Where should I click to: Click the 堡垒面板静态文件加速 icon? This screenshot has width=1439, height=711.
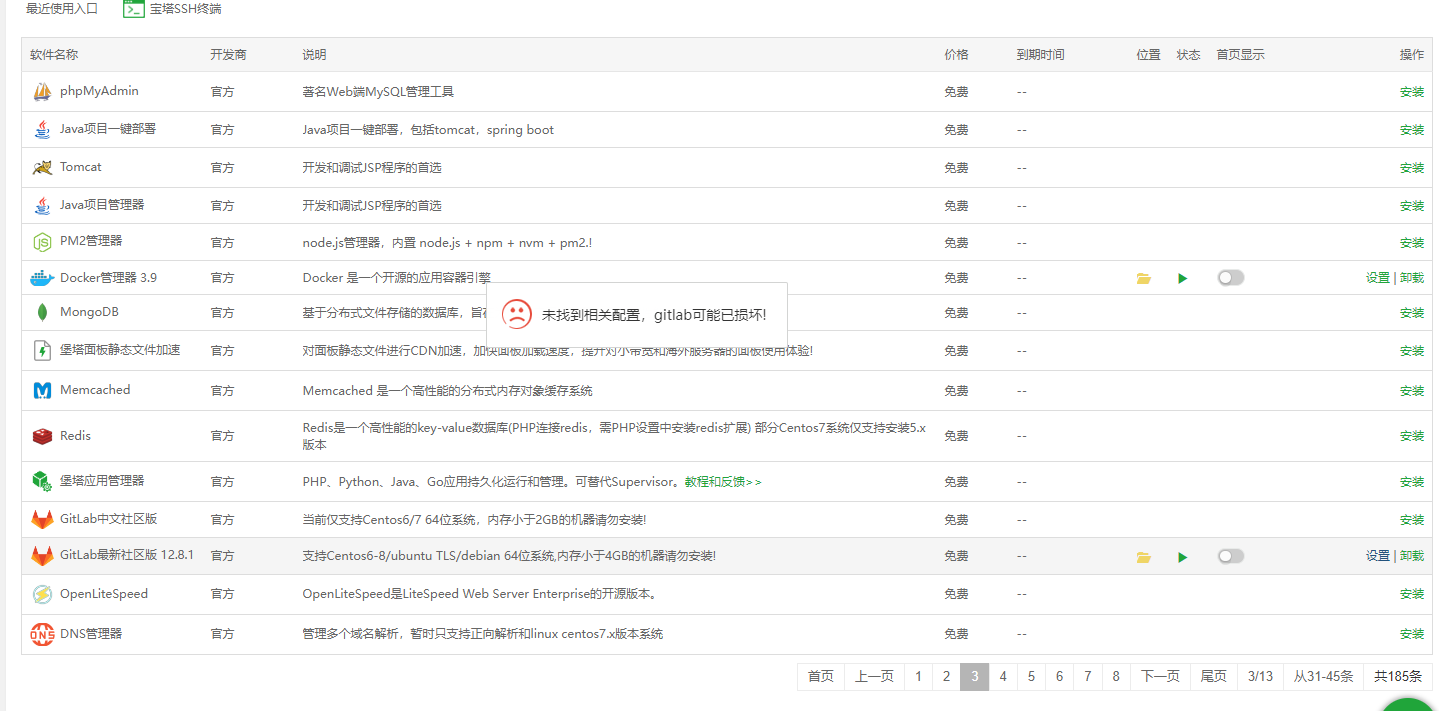click(42, 351)
